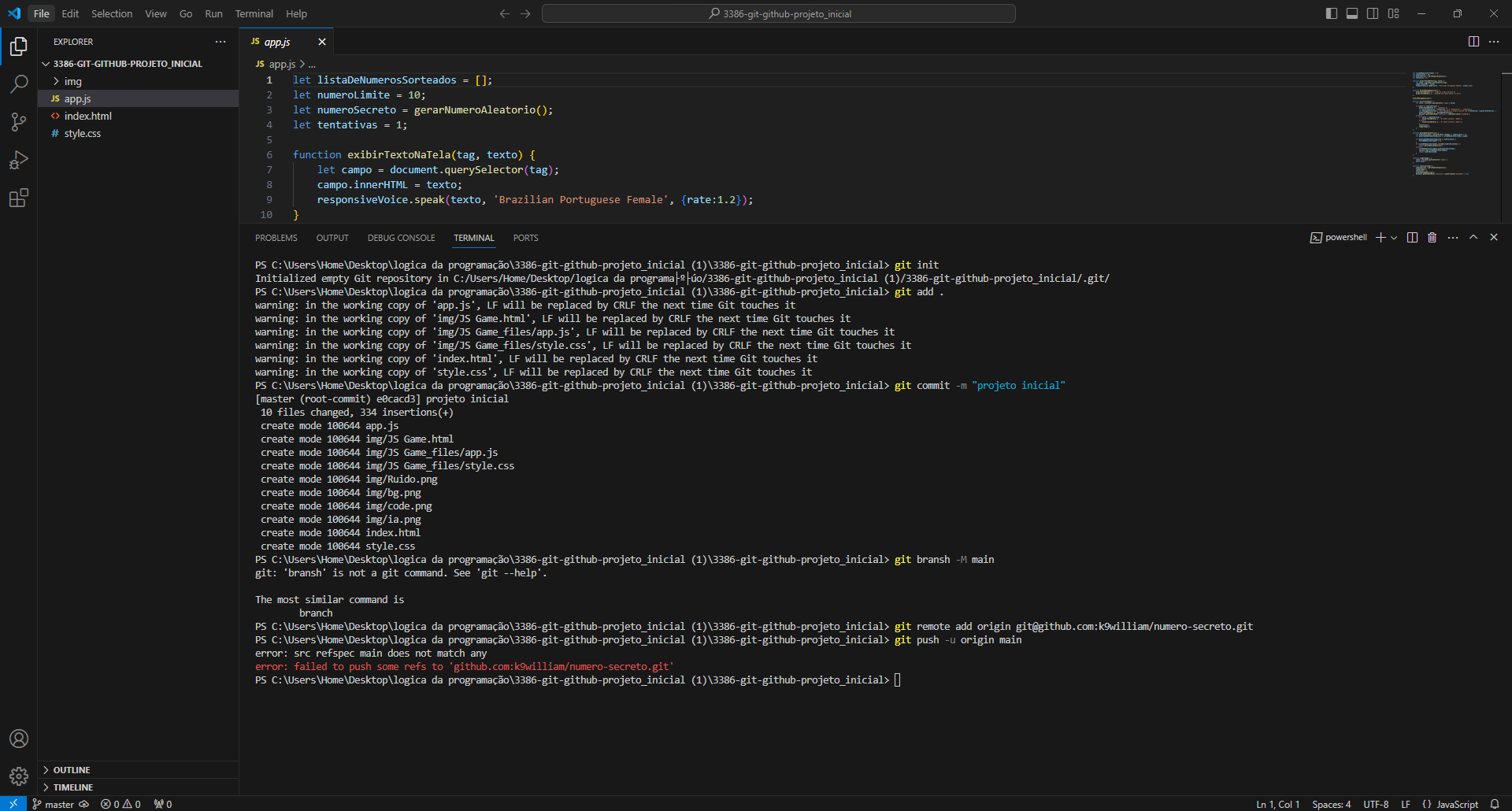Click the ports forwarded status indicator
The image size is (1512, 811).
pyautogui.click(x=163, y=804)
